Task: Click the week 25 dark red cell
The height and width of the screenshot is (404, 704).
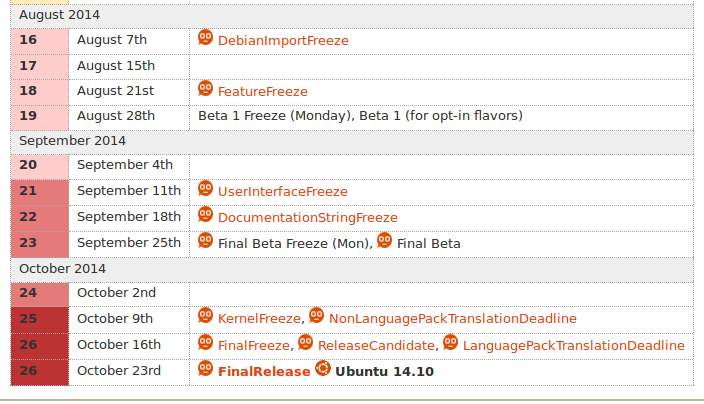Action: (39, 319)
